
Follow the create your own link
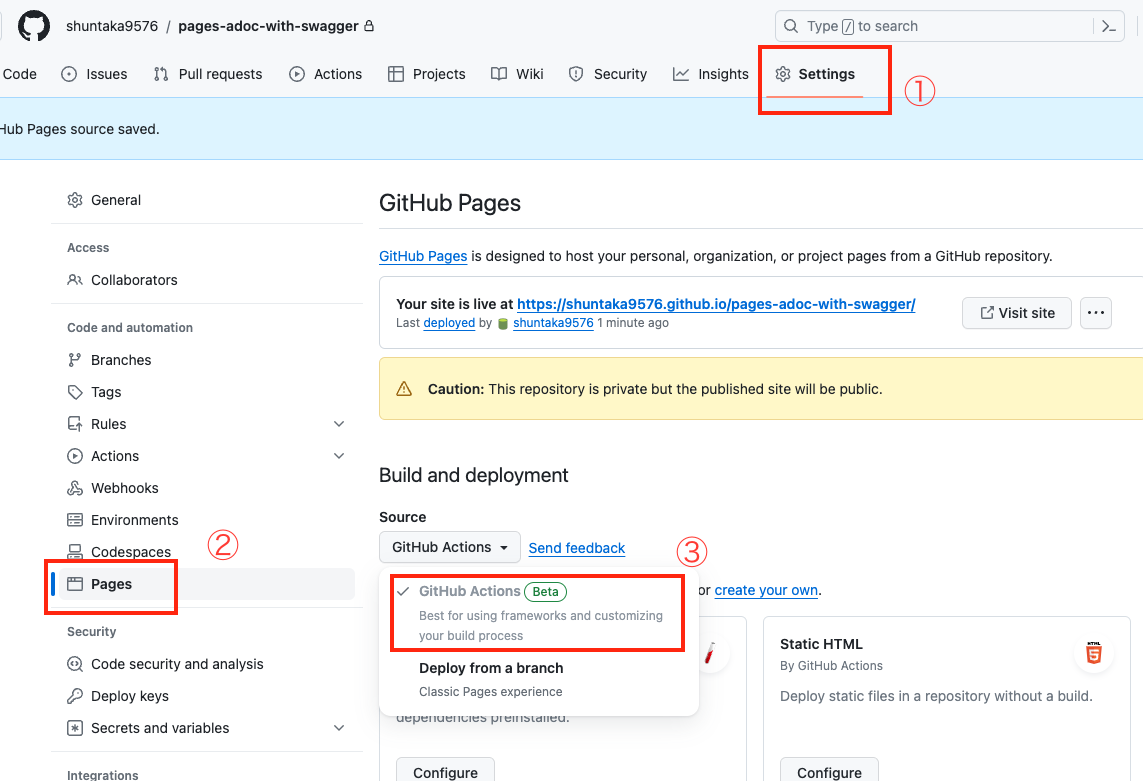(x=766, y=590)
